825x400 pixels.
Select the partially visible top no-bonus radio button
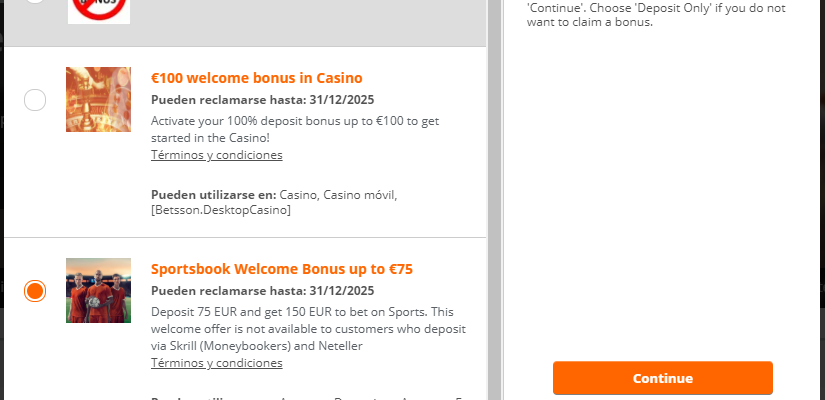(x=35, y=3)
